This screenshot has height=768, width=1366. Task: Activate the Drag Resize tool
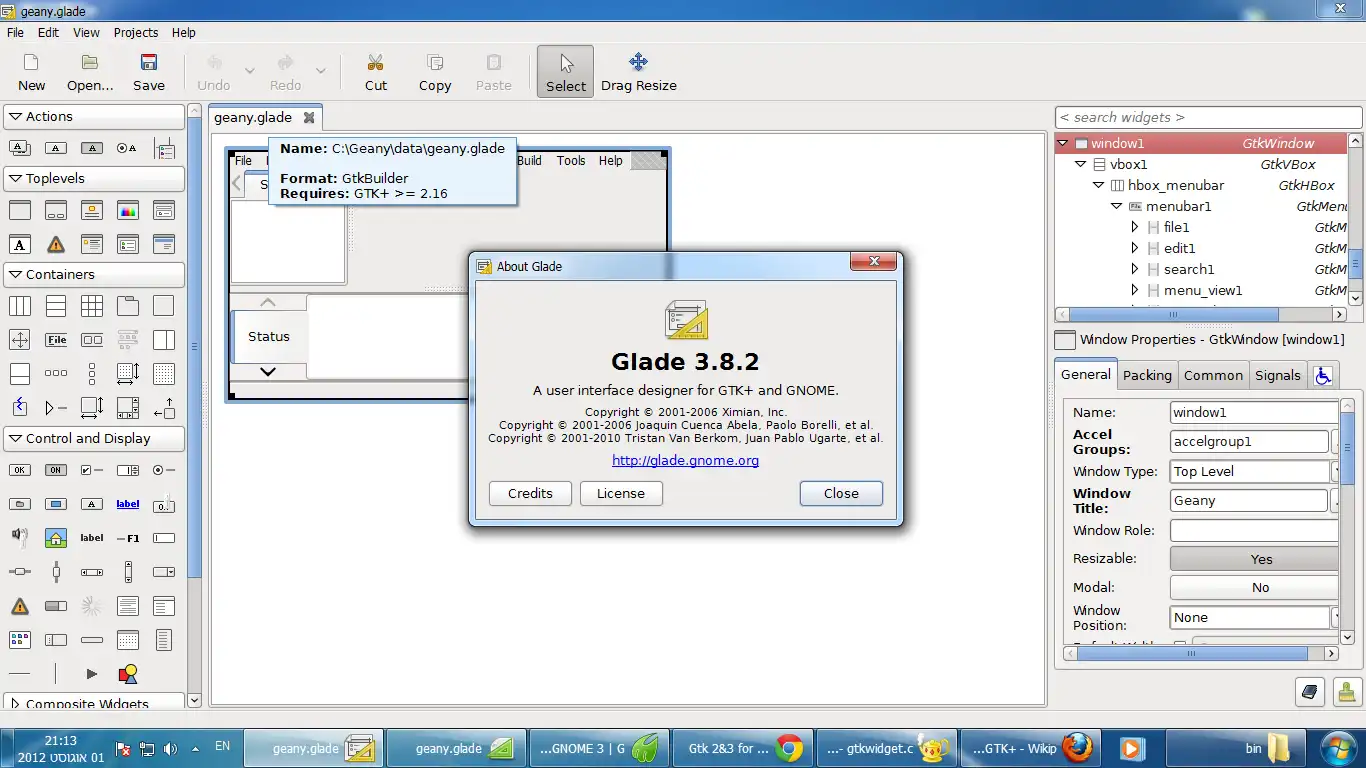click(639, 73)
